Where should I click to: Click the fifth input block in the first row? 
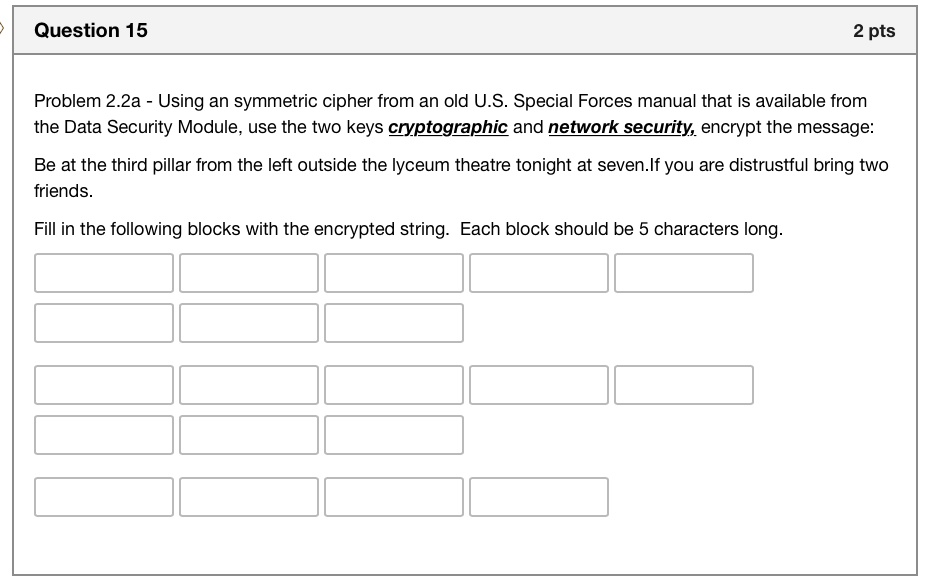coord(684,273)
